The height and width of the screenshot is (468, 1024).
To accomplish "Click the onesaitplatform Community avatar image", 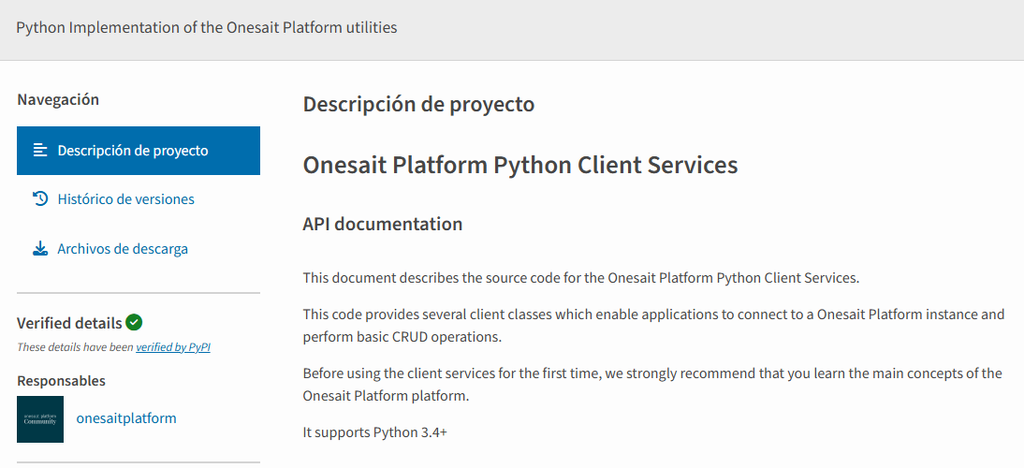I will tap(40, 419).
